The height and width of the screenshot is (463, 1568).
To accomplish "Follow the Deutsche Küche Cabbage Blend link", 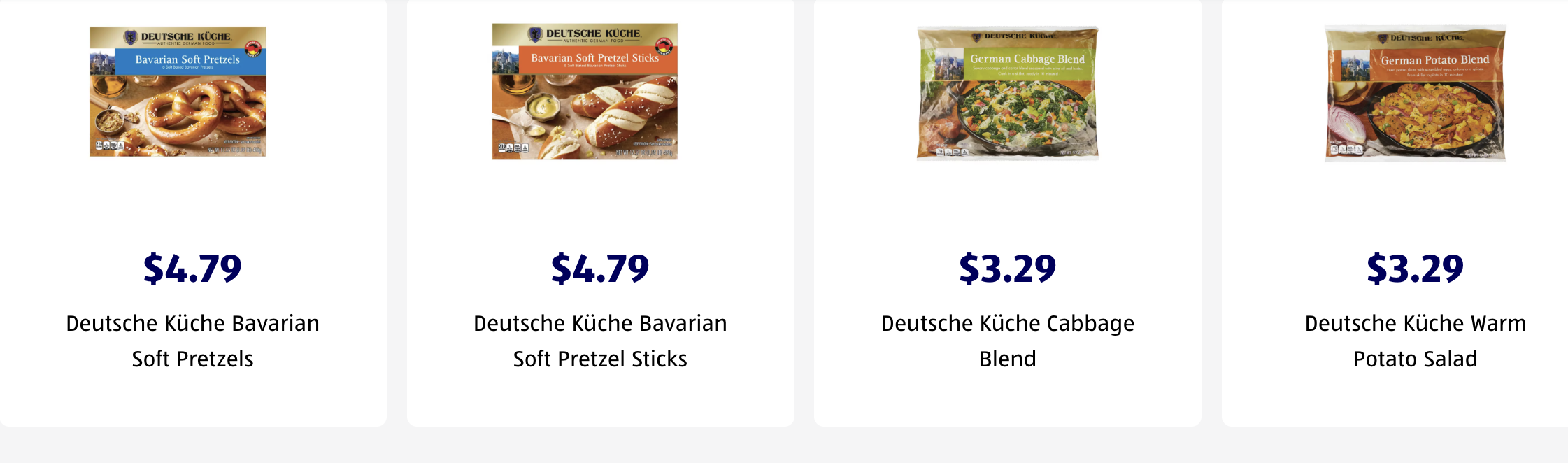I will pos(1007,341).
